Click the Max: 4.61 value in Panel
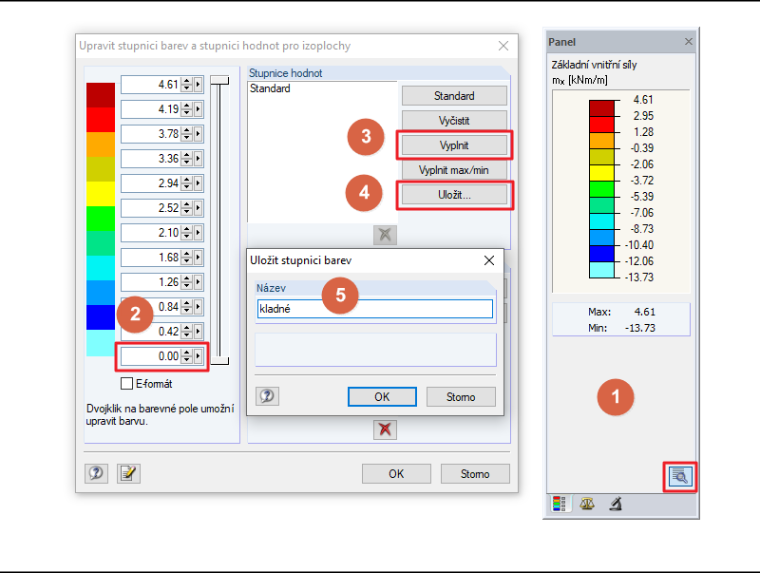The width and height of the screenshot is (760, 573). [645, 312]
